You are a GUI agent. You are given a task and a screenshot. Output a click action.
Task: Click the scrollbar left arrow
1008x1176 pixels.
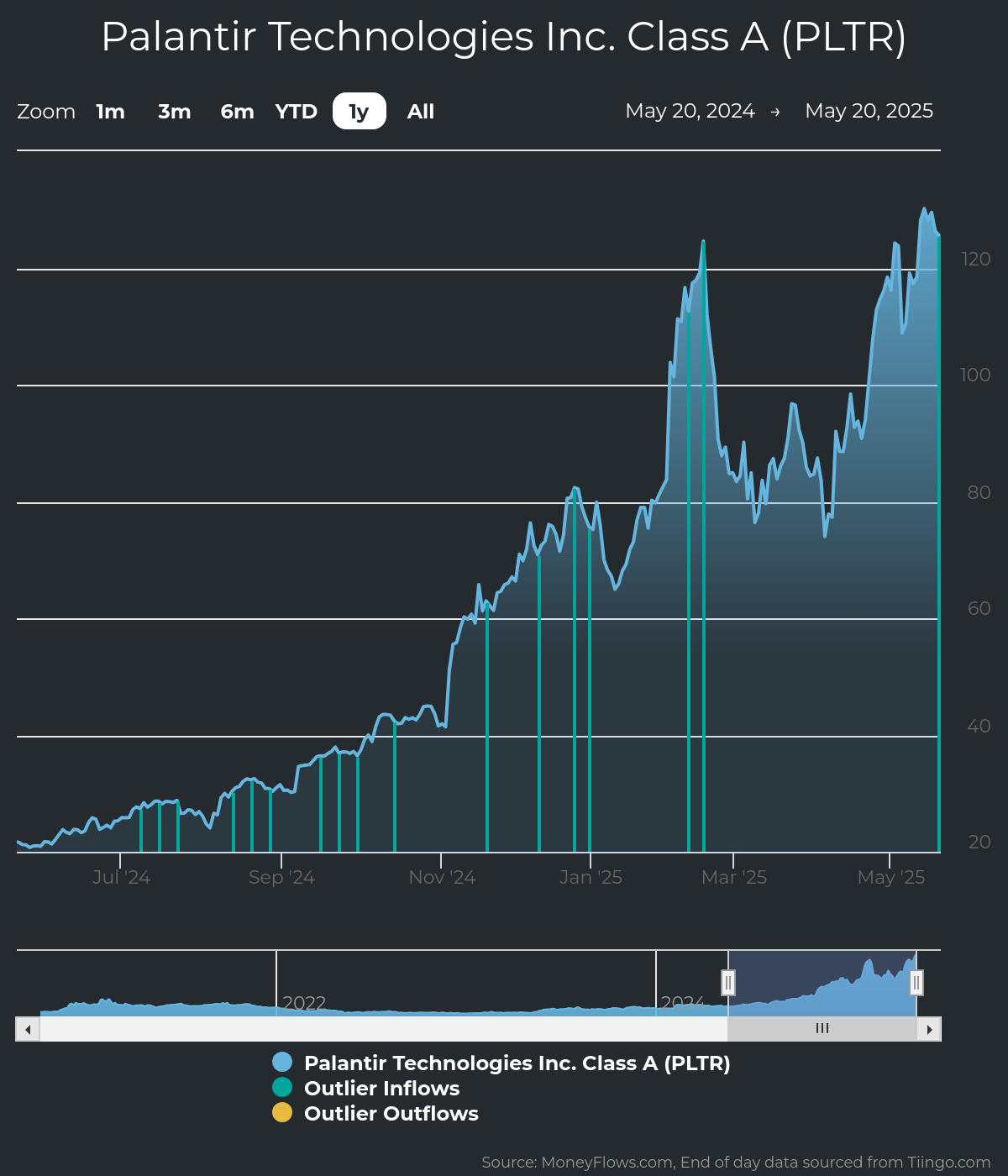point(28,1029)
